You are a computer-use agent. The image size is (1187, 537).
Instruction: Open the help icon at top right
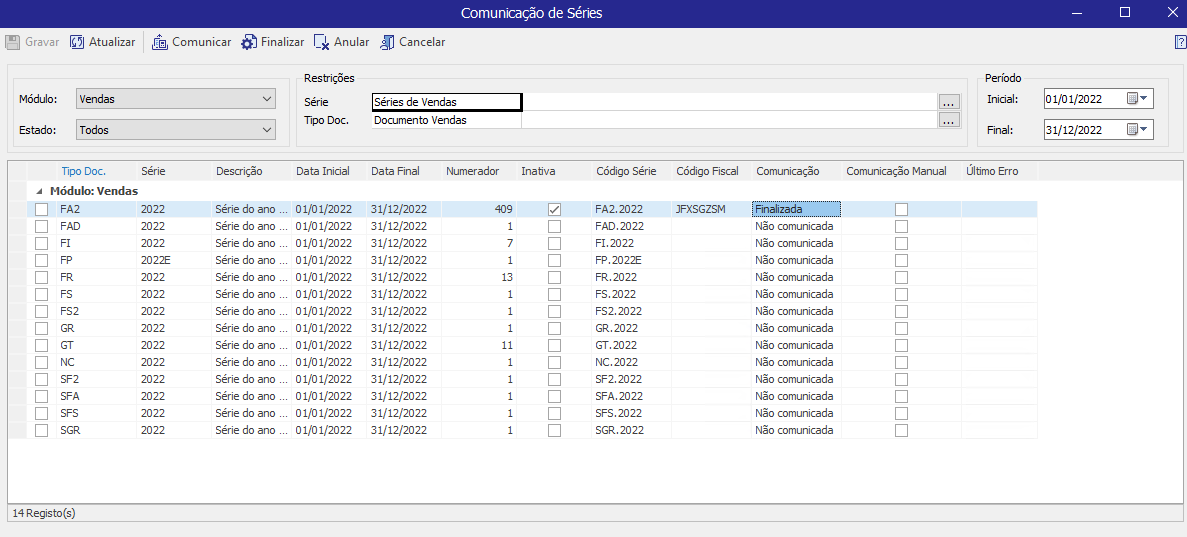point(1180,42)
